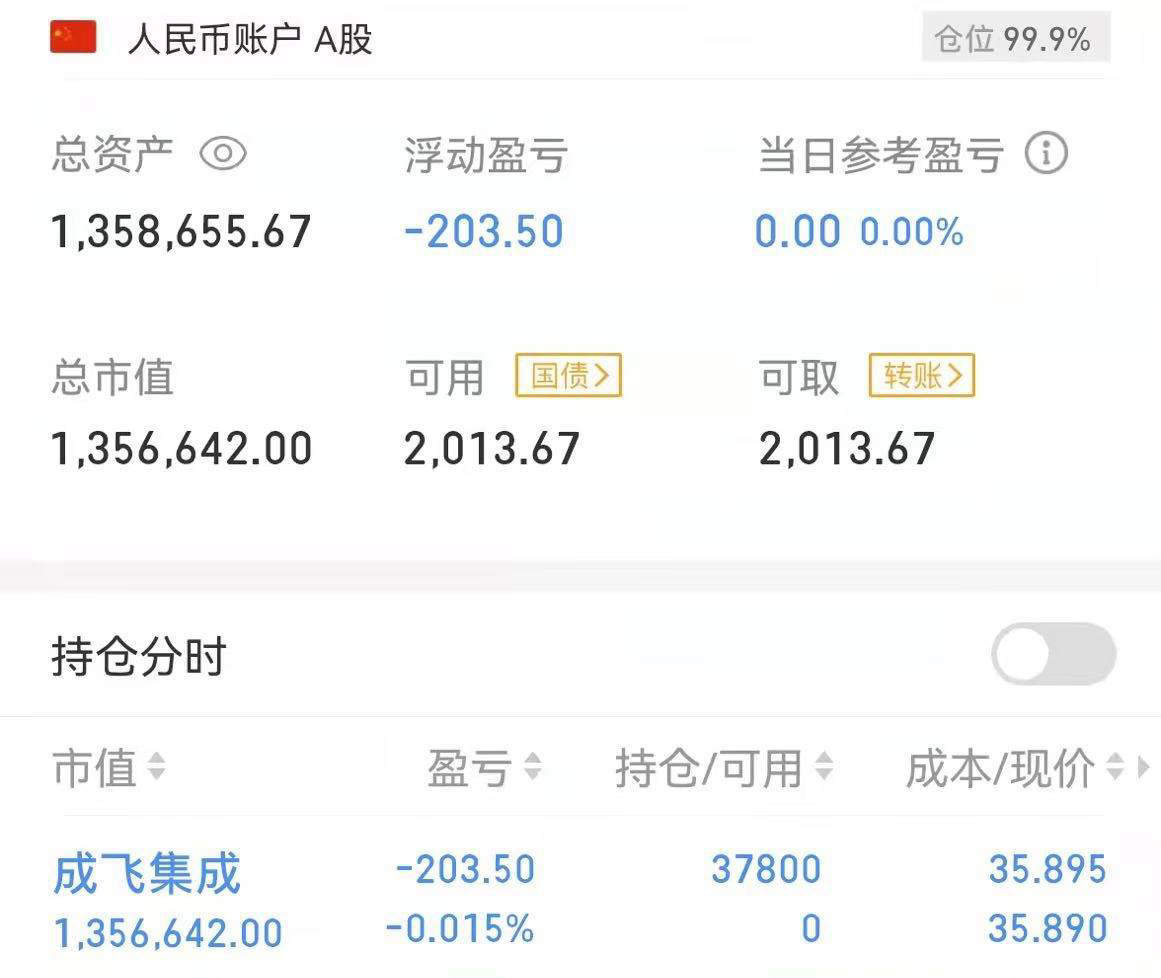Sort by 持仓/可用 column arrows
Image resolution: width=1161 pixels, height=978 pixels.
click(824, 767)
